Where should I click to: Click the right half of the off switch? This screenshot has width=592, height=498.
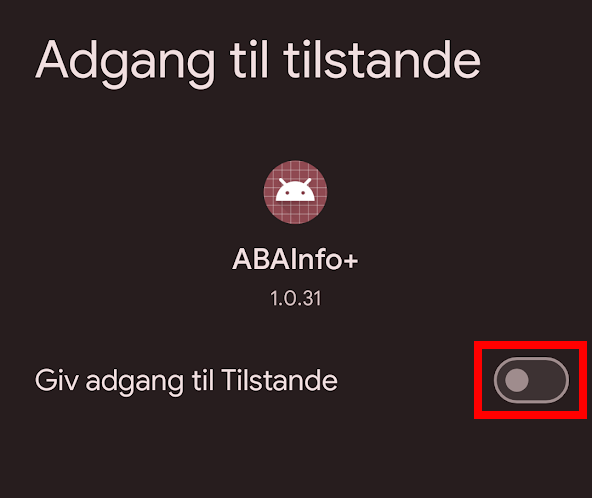click(x=550, y=380)
